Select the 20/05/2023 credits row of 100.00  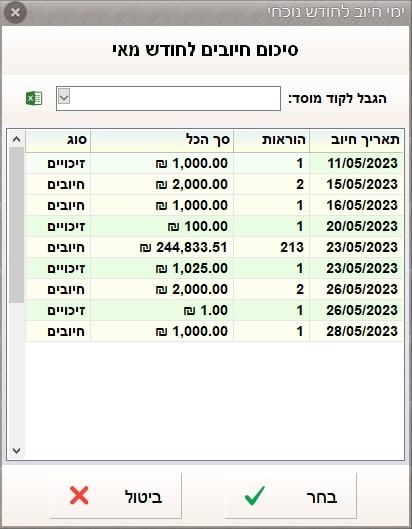pyautogui.click(x=214, y=226)
